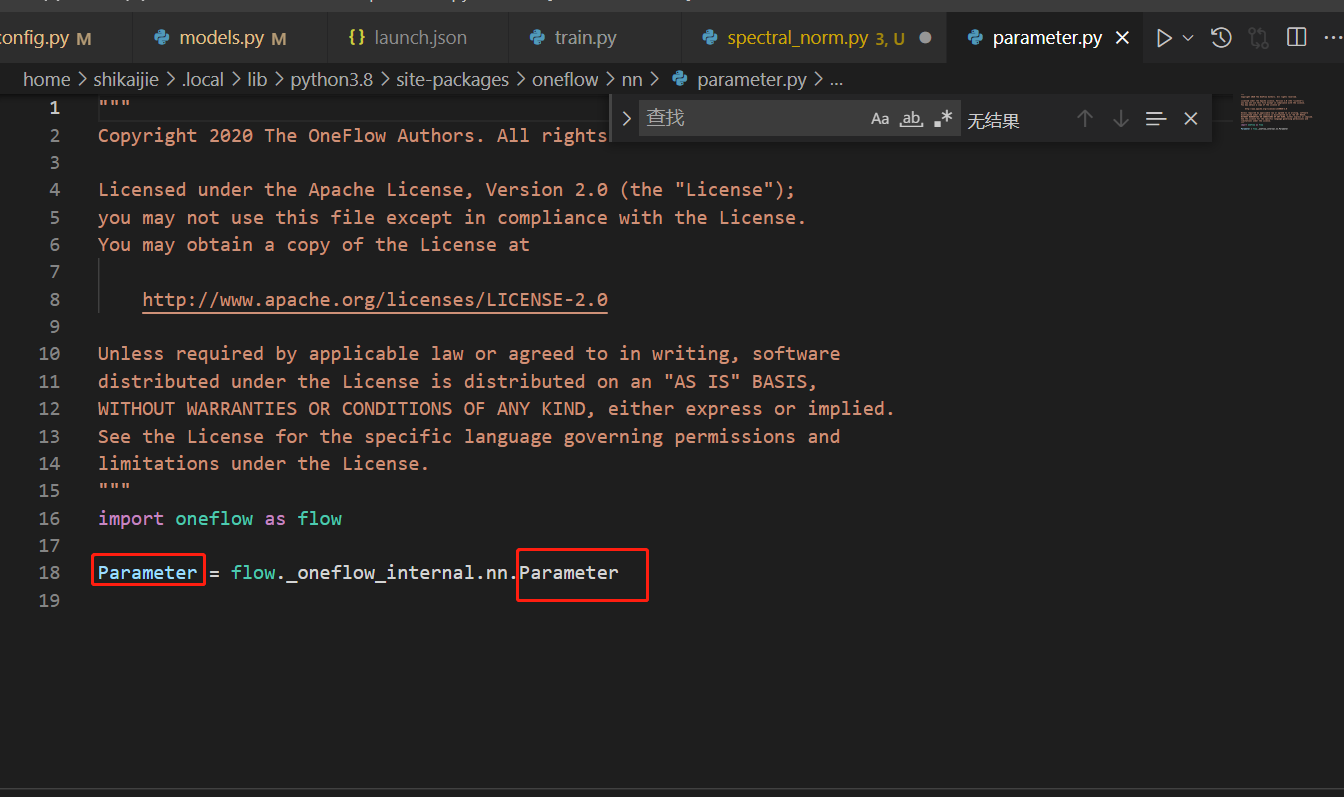This screenshot has width=1344, height=797.
Task: Open the Apache License URL on line 8
Action: (x=375, y=299)
